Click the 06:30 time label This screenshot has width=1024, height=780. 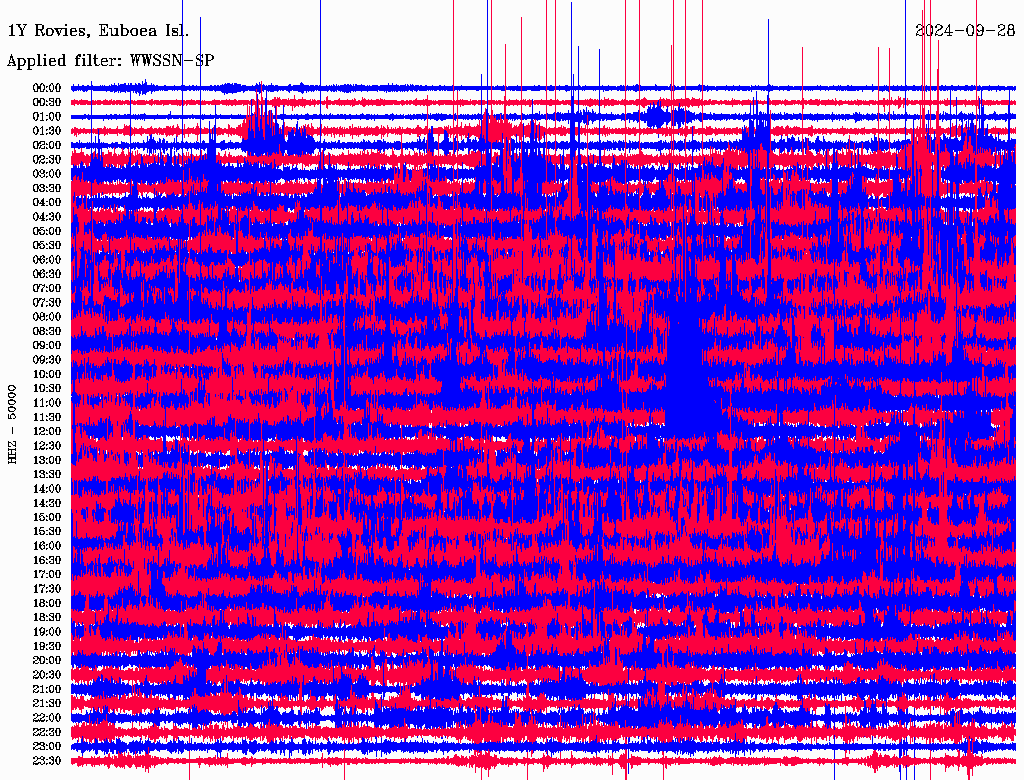click(47, 274)
